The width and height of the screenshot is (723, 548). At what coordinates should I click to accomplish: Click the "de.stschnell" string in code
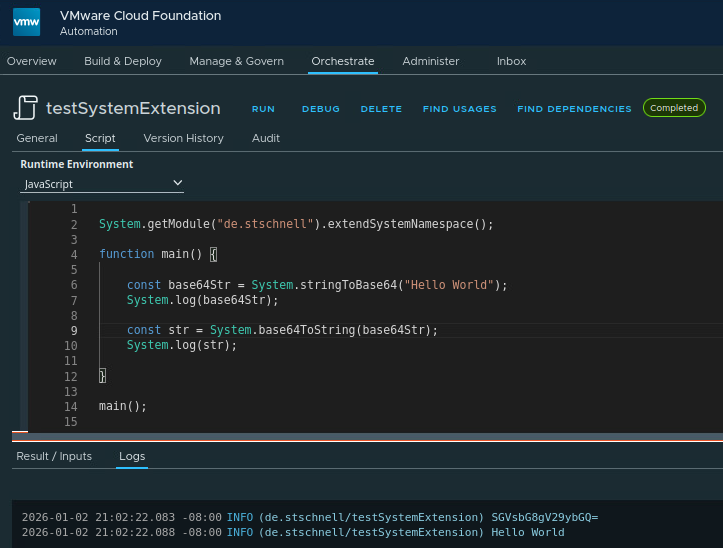(265, 224)
